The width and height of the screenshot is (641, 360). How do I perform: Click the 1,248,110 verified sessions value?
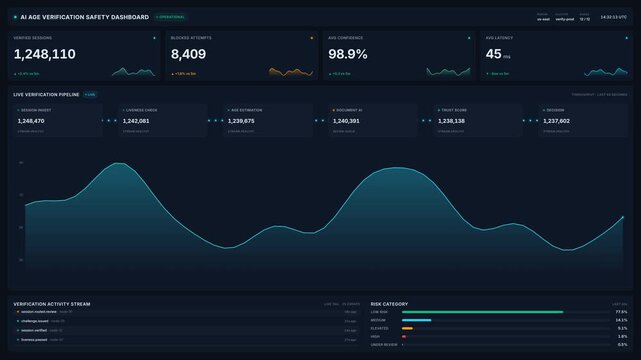pyautogui.click(x=45, y=54)
